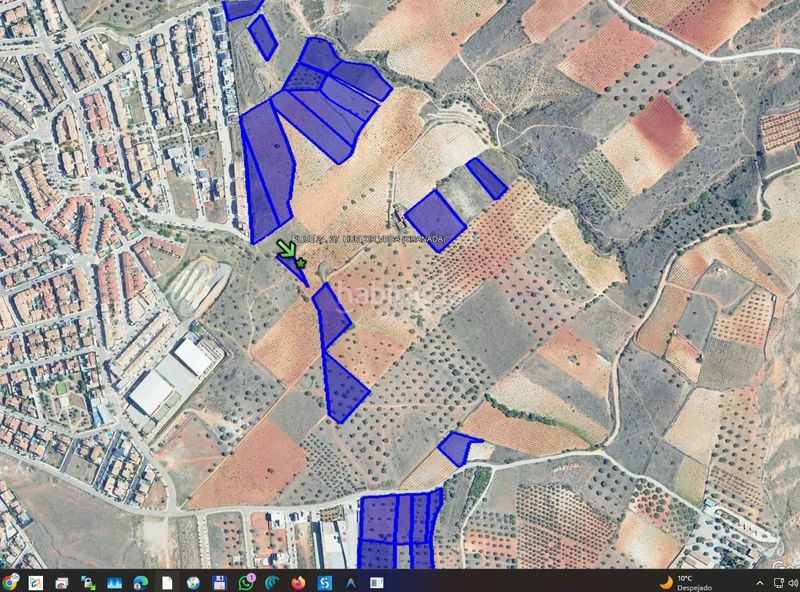This screenshot has height=592, width=800.
Task: Launch Firefox from the taskbar
Action: (x=298, y=582)
